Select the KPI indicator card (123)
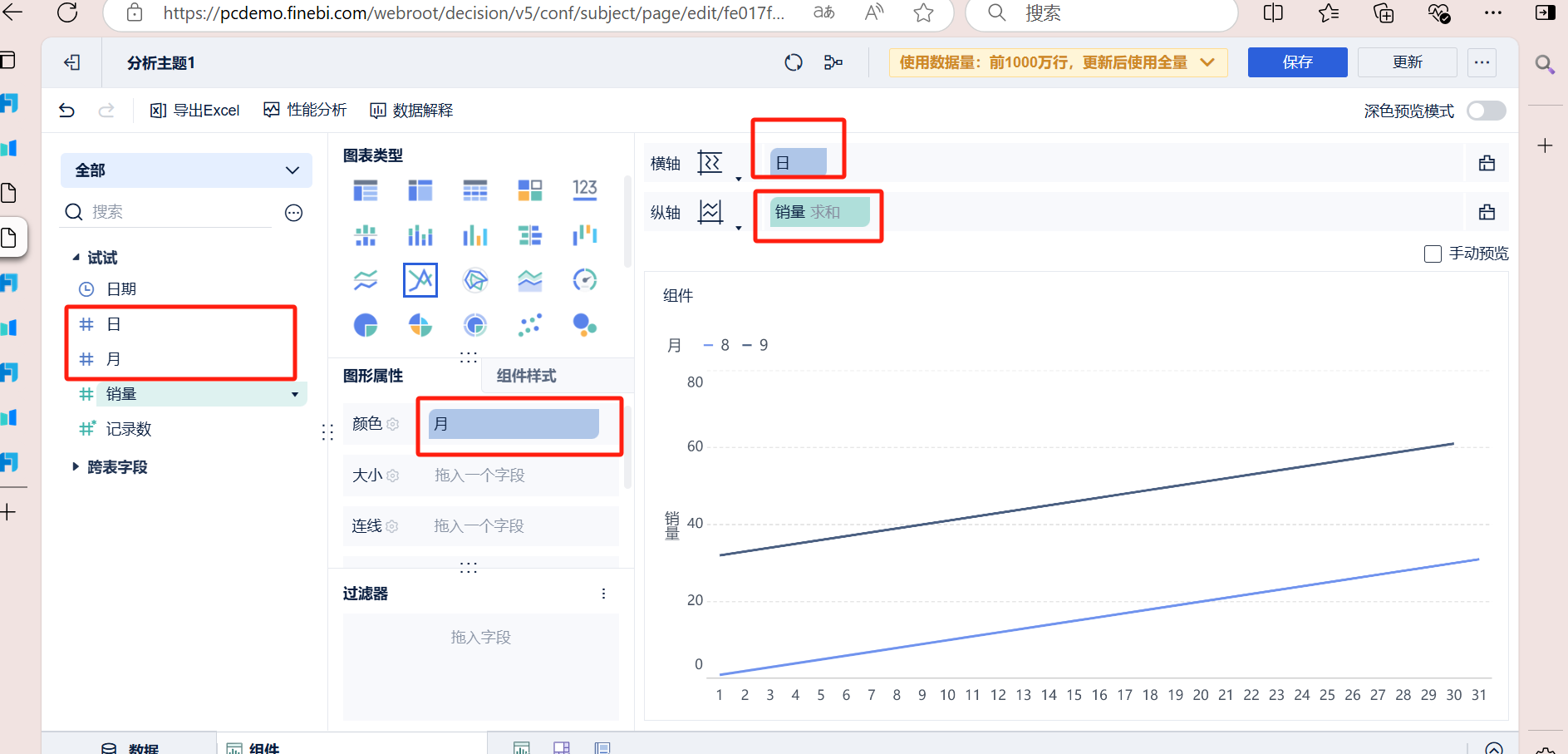 click(585, 190)
